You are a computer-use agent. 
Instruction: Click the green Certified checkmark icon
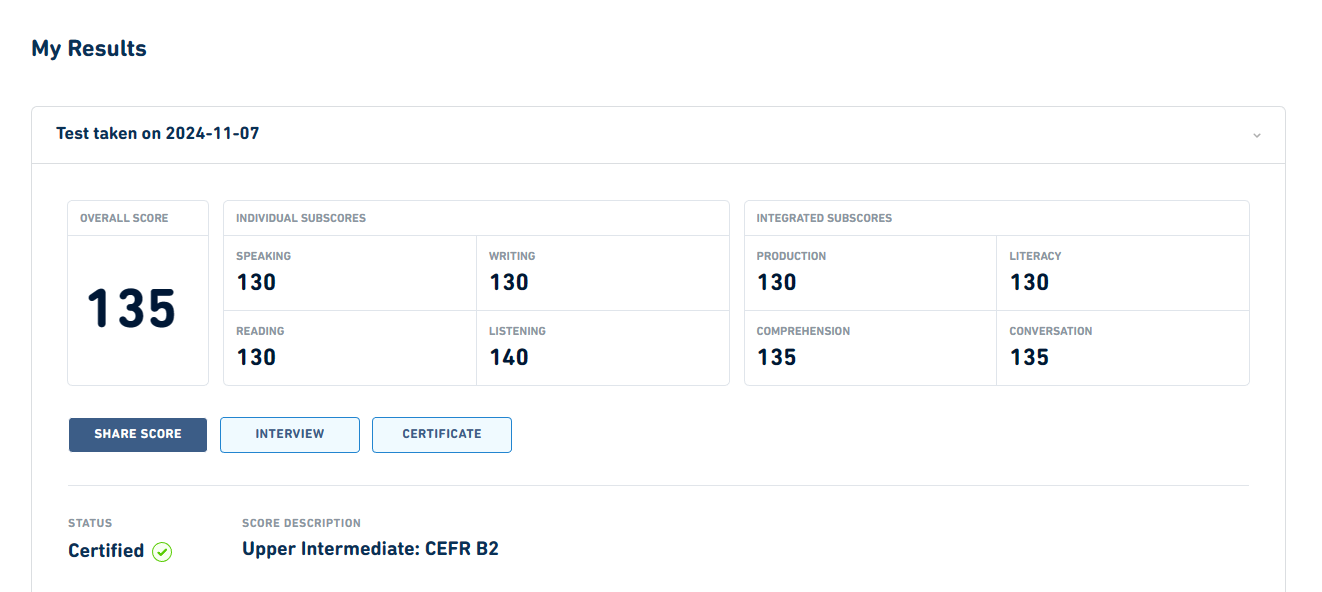coord(162,552)
